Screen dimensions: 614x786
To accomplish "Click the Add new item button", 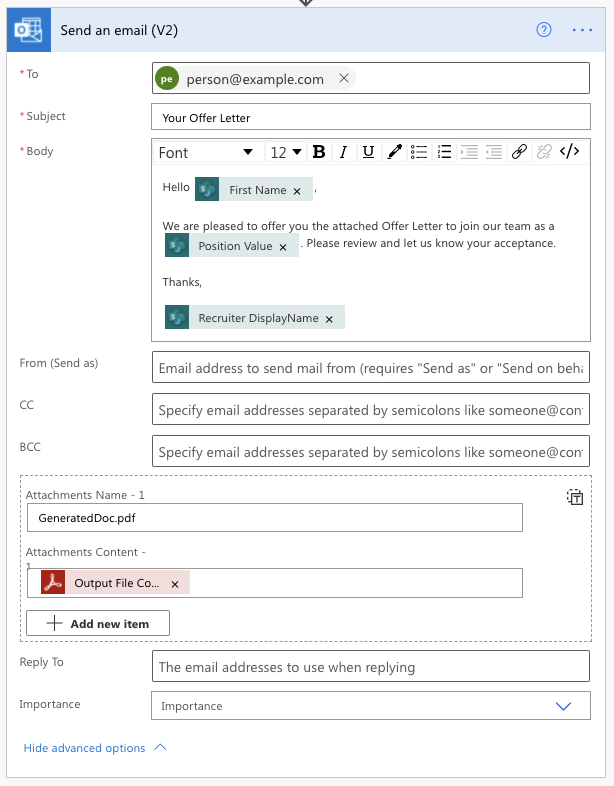I will tap(98, 623).
